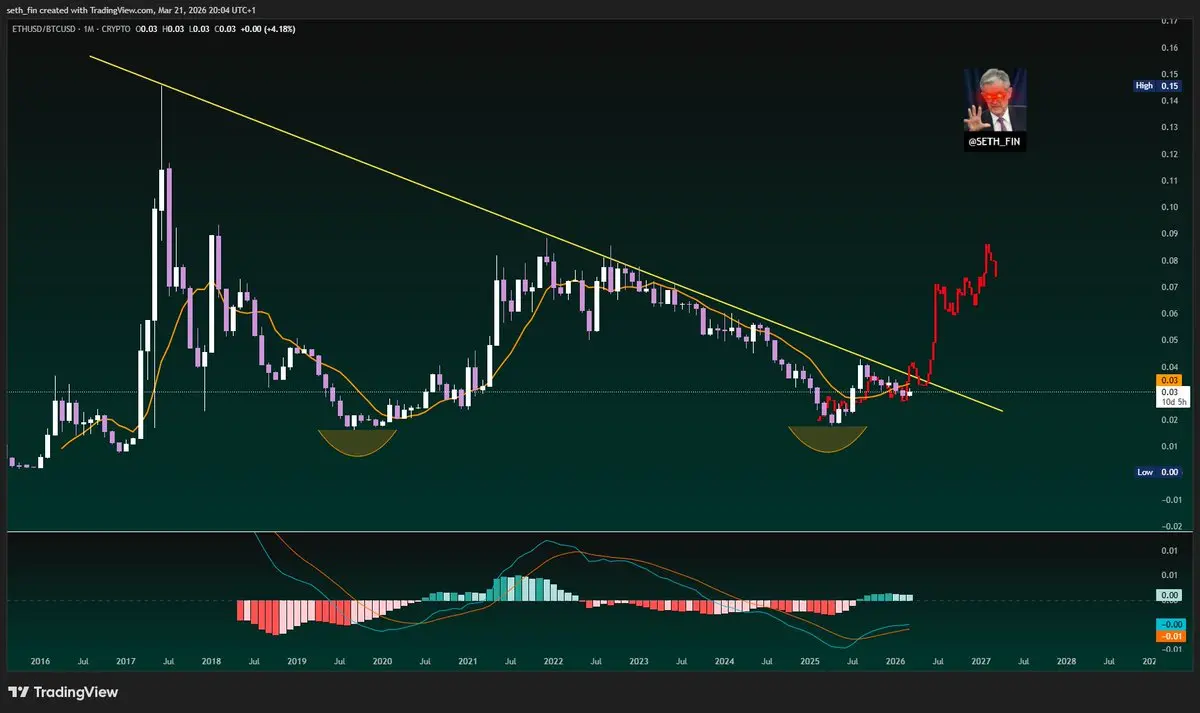
Task: Click the 2025 label on time axis
Action: point(810,662)
